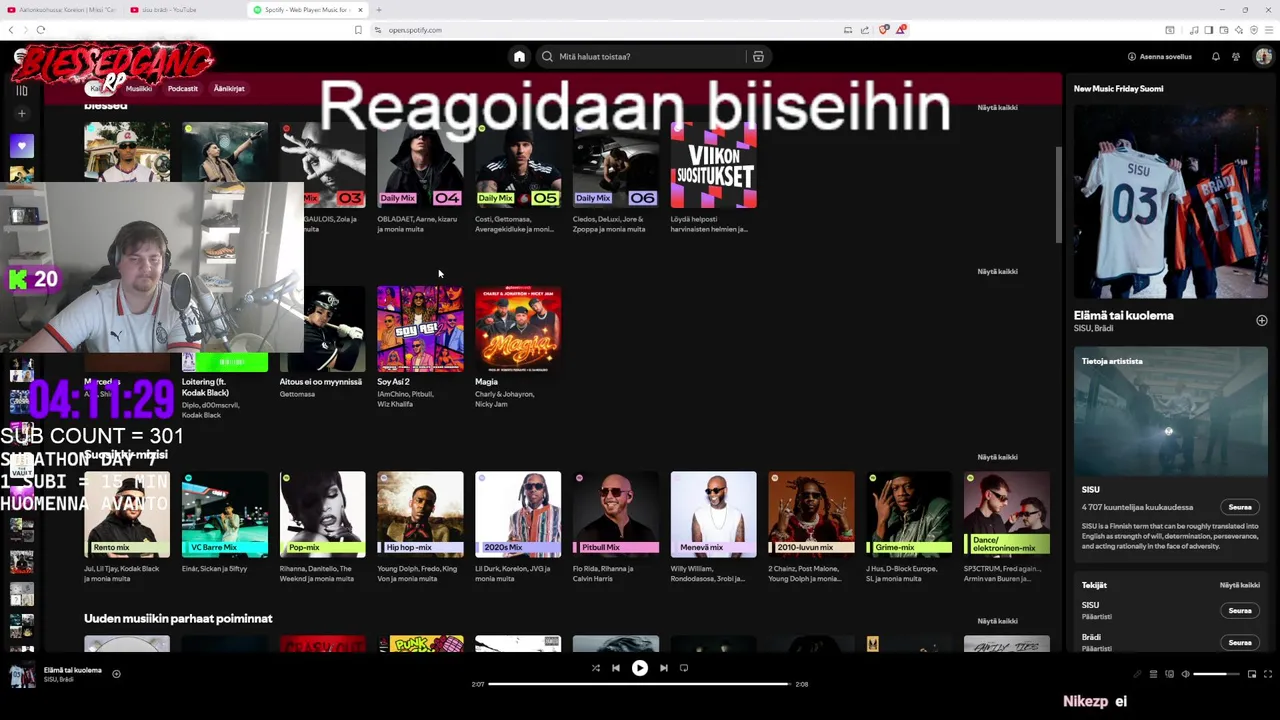The width and height of the screenshot is (1280, 720).
Task: Toggle shuffle playback
Action: click(x=596, y=668)
